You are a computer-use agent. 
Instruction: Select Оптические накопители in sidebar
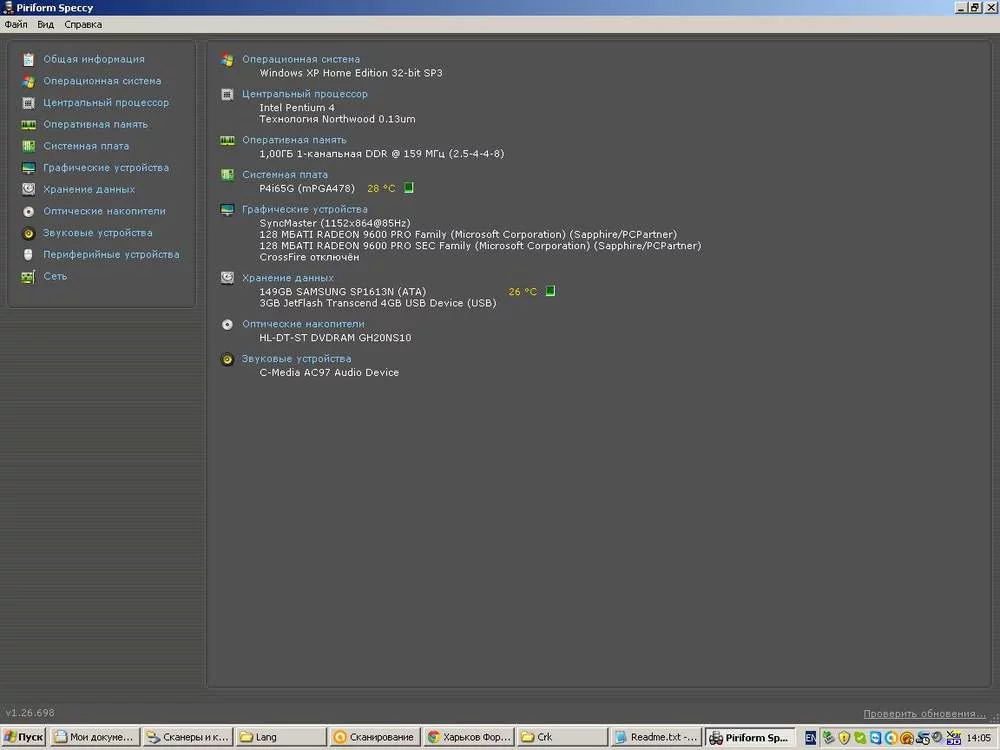coord(105,211)
